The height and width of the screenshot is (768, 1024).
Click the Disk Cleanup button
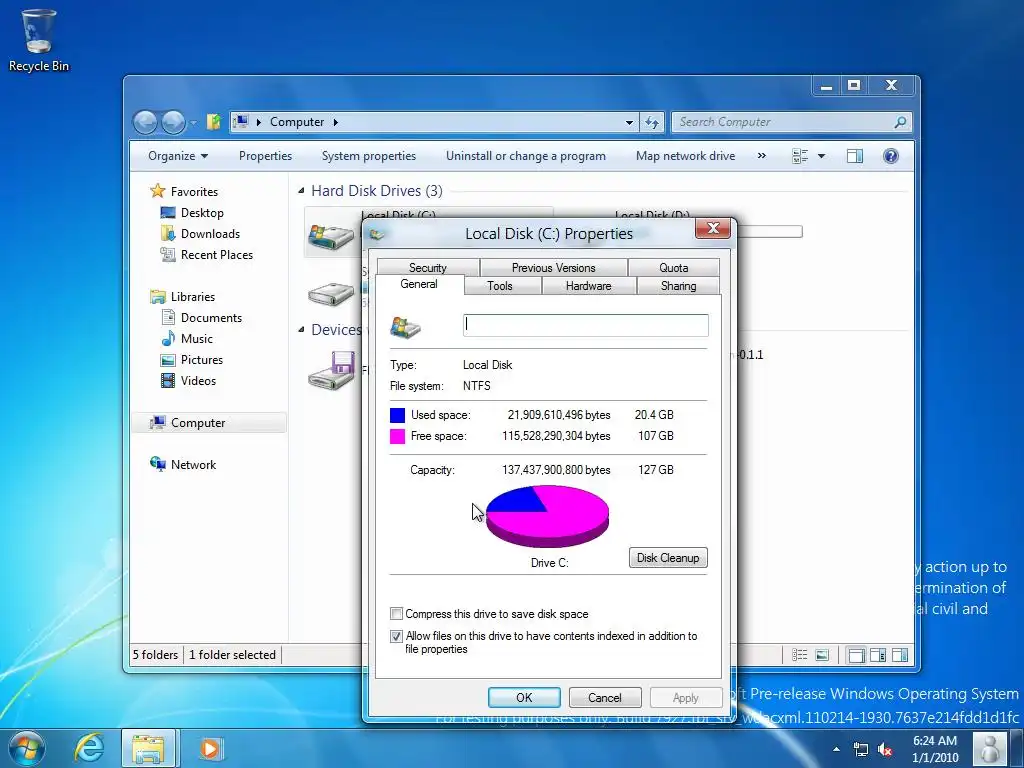tap(668, 558)
